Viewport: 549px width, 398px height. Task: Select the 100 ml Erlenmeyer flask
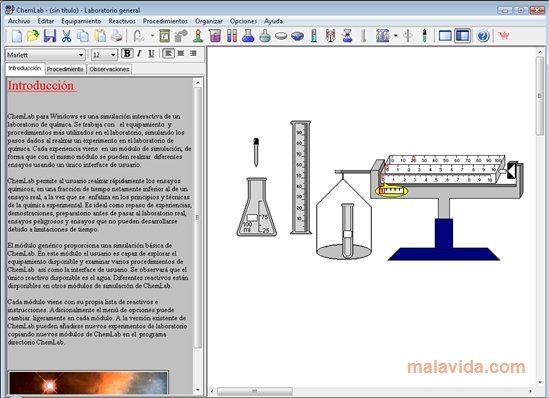pos(257,207)
